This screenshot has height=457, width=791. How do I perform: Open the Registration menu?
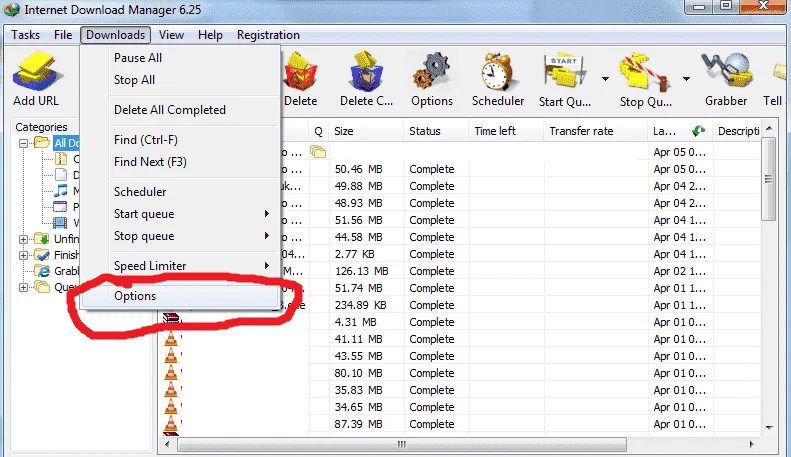pyautogui.click(x=268, y=35)
